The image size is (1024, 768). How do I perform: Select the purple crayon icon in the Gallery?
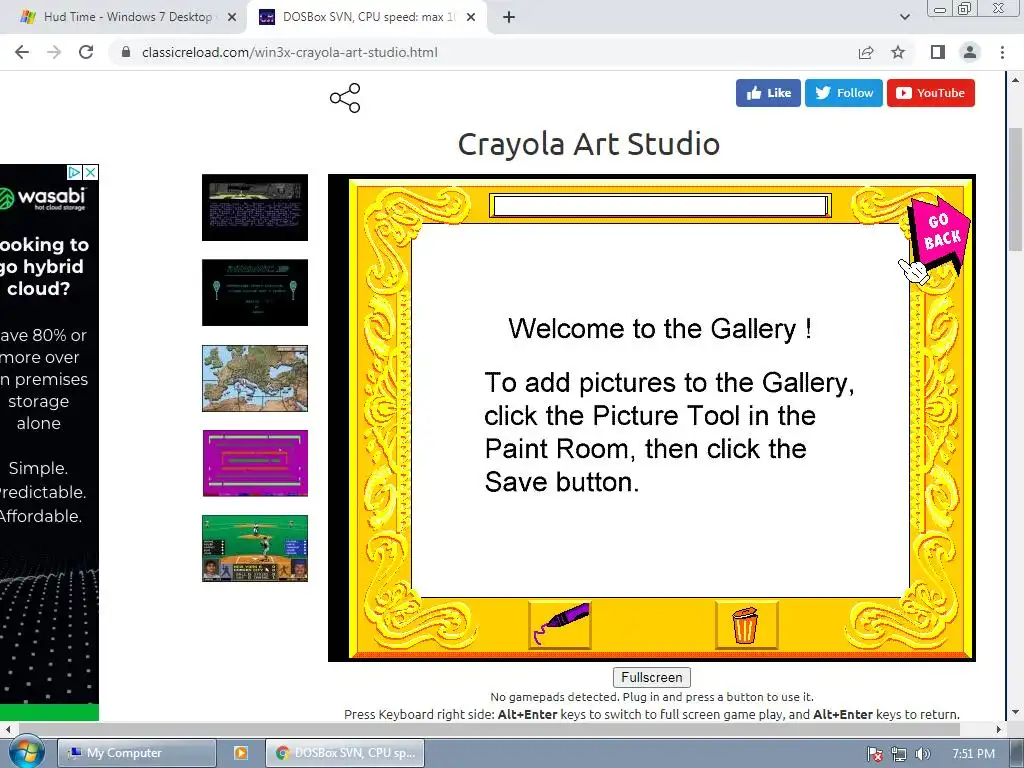(560, 625)
